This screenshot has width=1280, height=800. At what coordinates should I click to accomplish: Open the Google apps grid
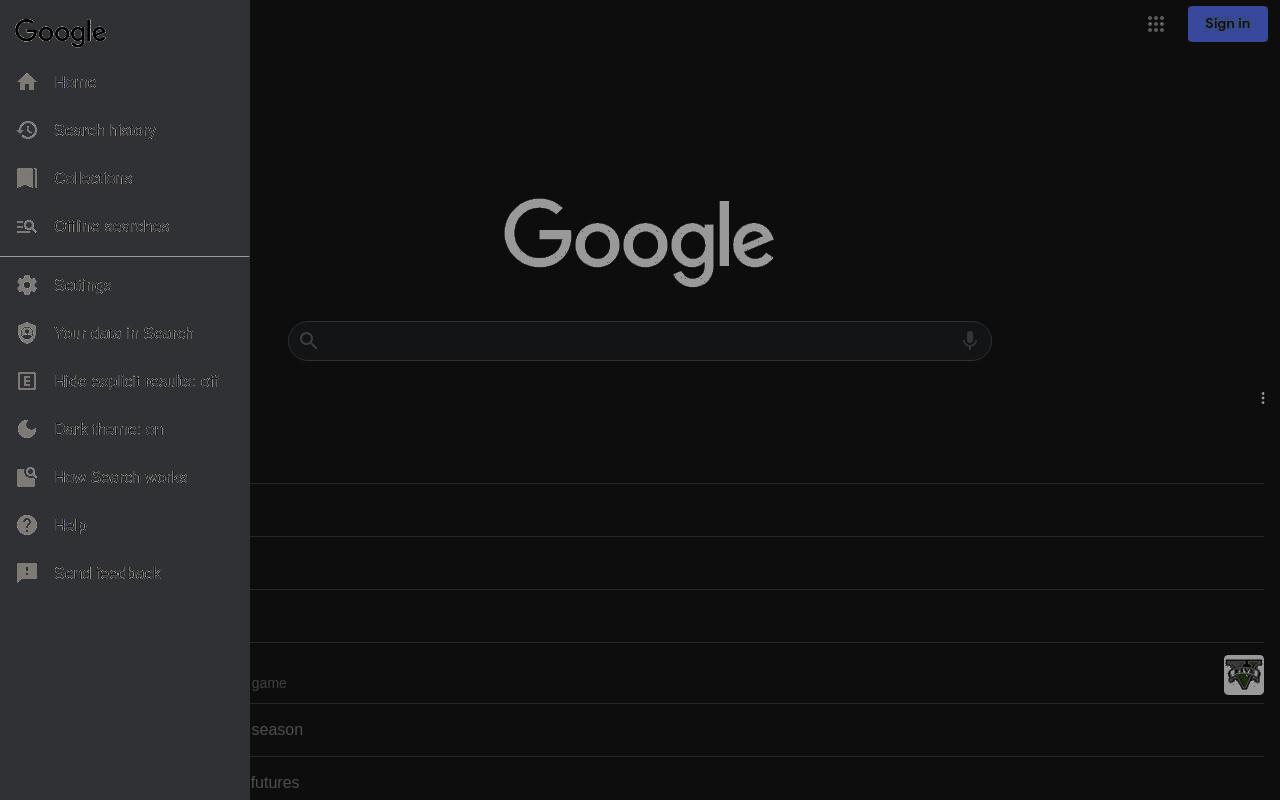[x=1156, y=24]
